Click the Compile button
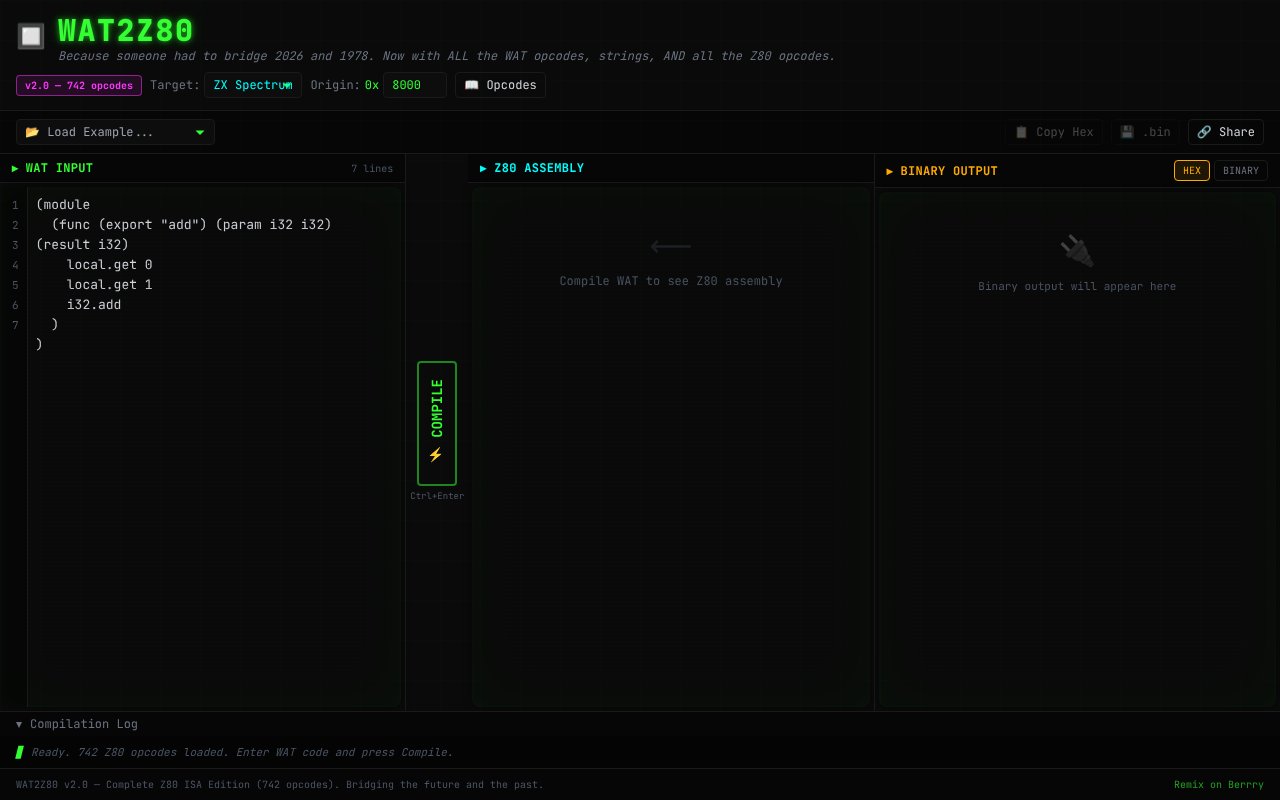Image resolution: width=1280 pixels, height=800 pixels. (x=437, y=423)
